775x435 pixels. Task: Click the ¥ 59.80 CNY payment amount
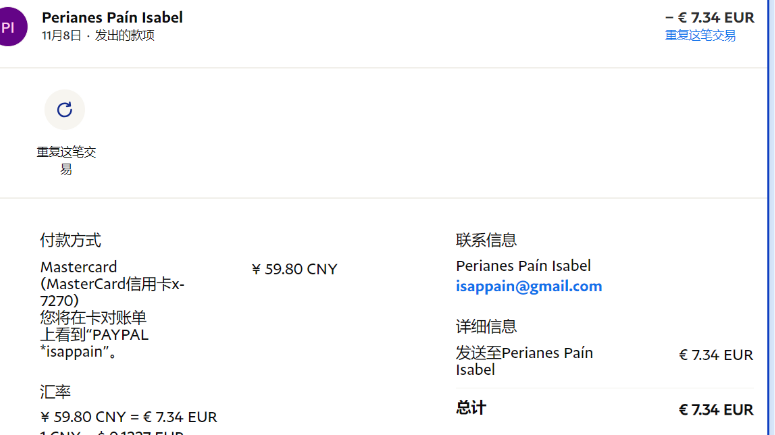(x=294, y=269)
